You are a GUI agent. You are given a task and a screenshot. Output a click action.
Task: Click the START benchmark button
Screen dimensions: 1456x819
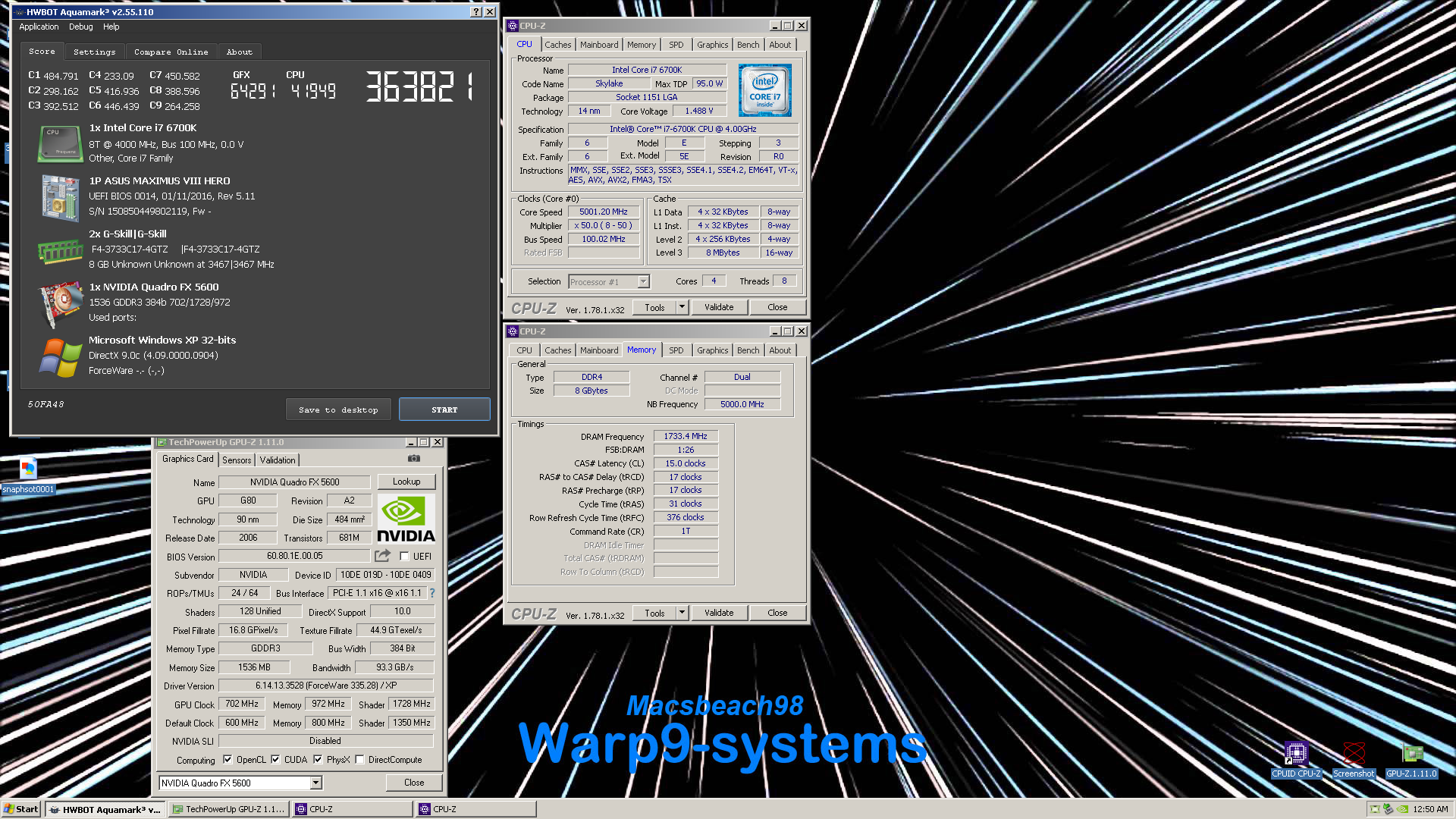tap(444, 409)
